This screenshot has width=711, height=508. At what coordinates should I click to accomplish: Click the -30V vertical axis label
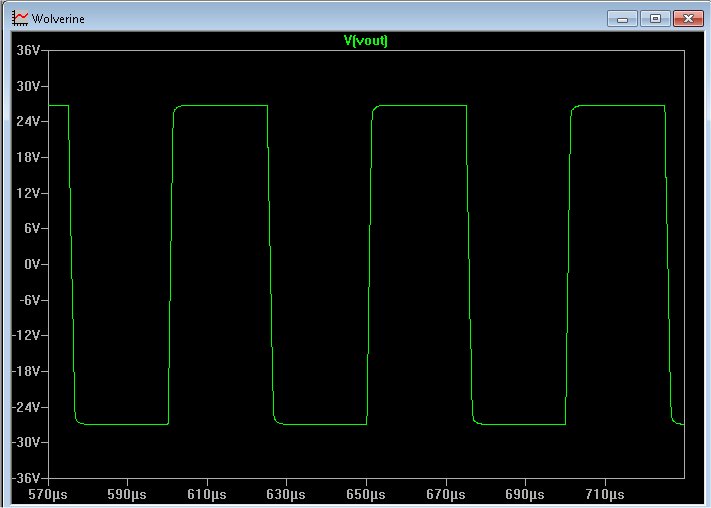click(26, 442)
